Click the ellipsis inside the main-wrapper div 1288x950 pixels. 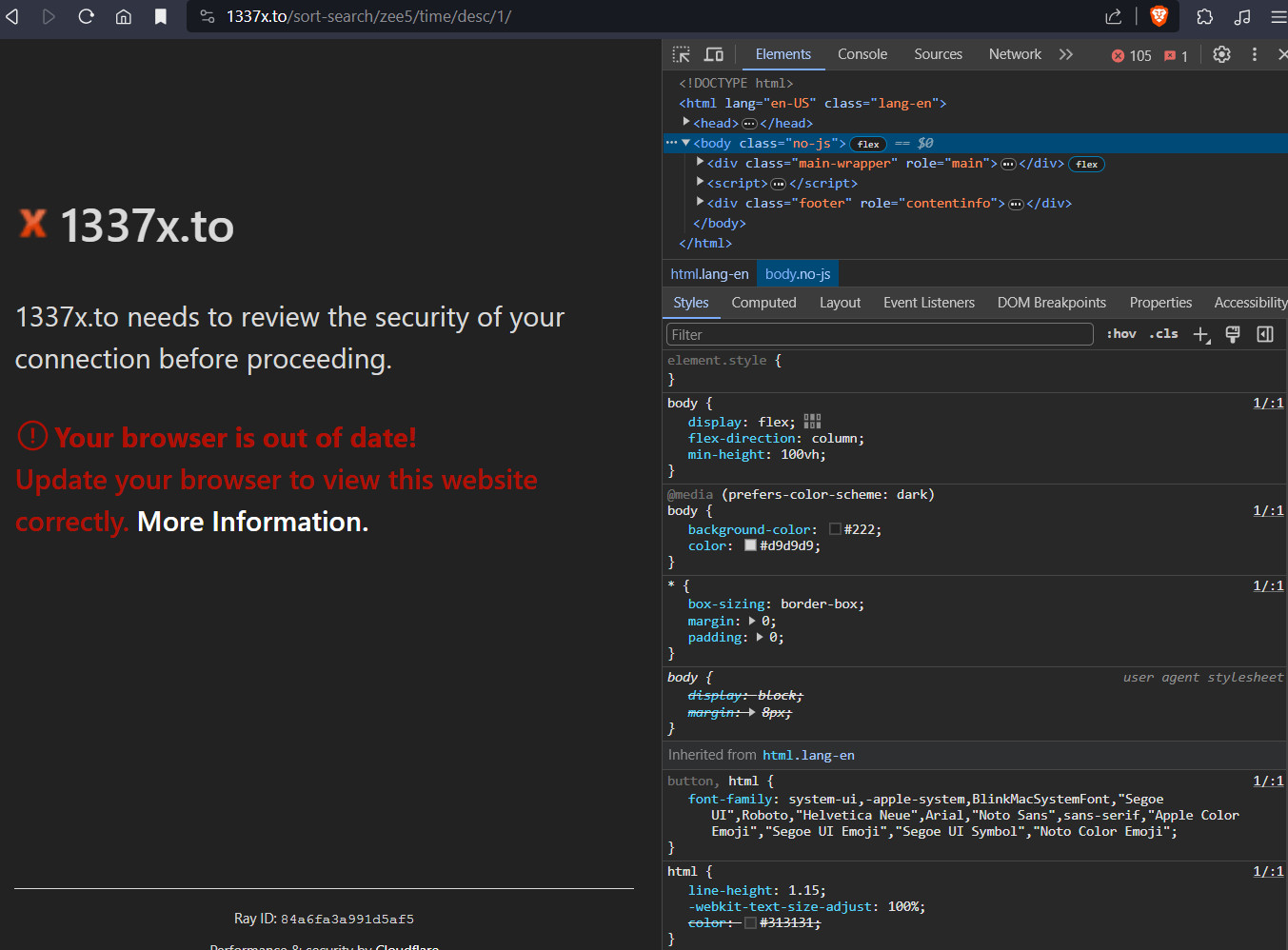[1008, 164]
